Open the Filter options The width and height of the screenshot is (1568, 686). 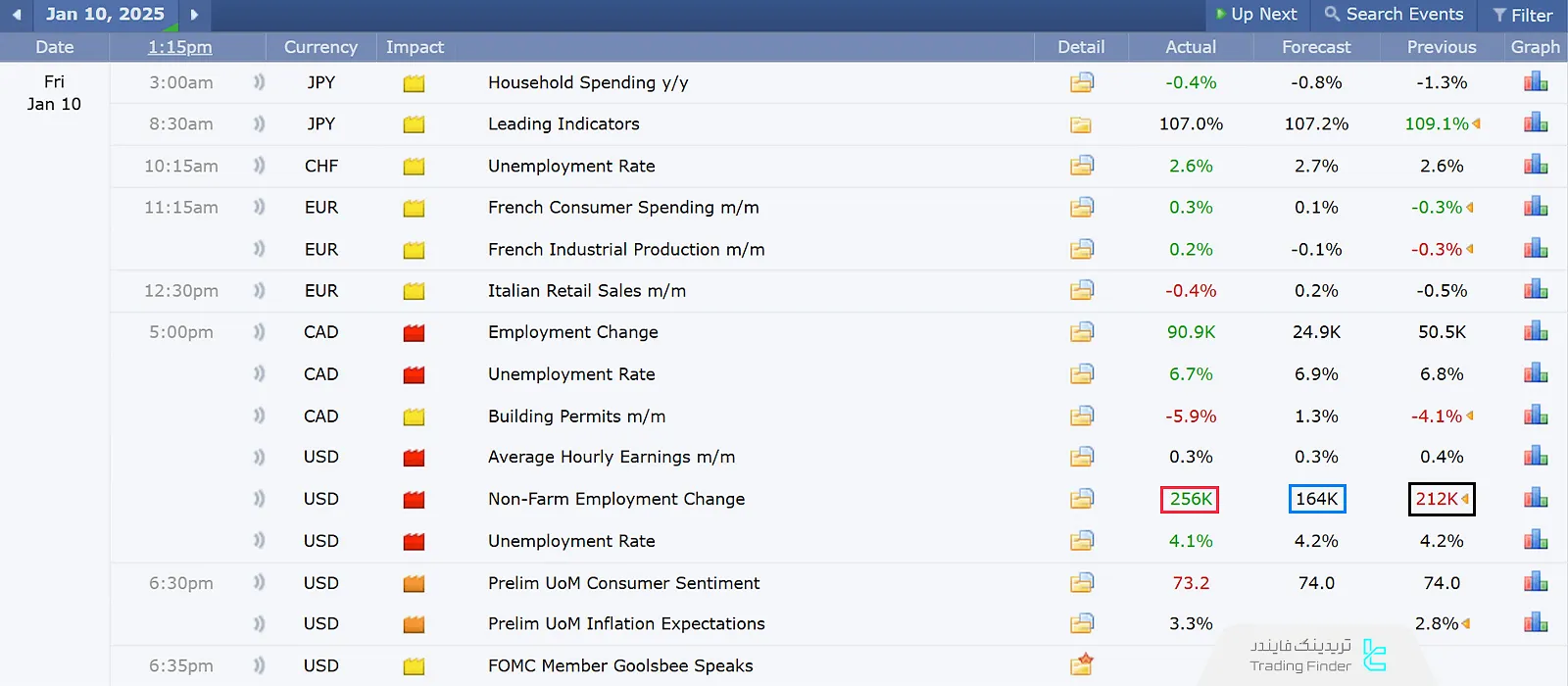[1523, 15]
